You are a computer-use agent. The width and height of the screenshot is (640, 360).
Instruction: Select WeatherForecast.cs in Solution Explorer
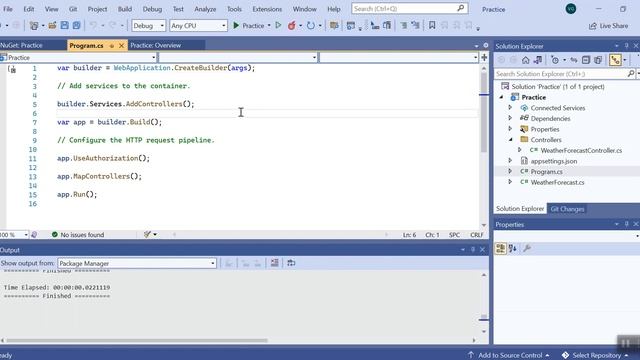click(x=557, y=182)
